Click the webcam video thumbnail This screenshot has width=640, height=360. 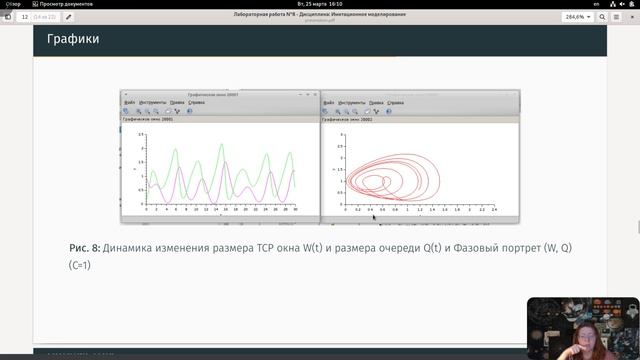[583, 329]
